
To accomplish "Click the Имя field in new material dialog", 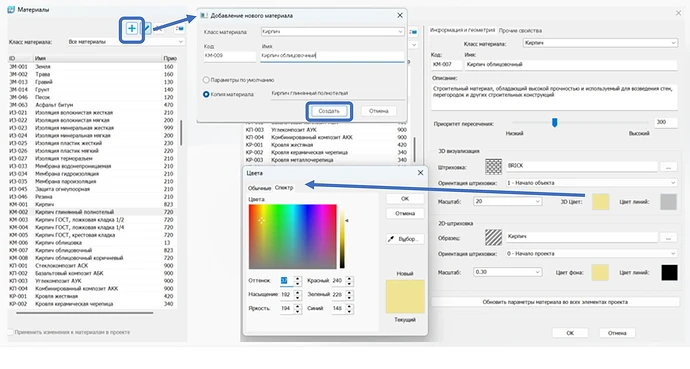I will pos(332,56).
